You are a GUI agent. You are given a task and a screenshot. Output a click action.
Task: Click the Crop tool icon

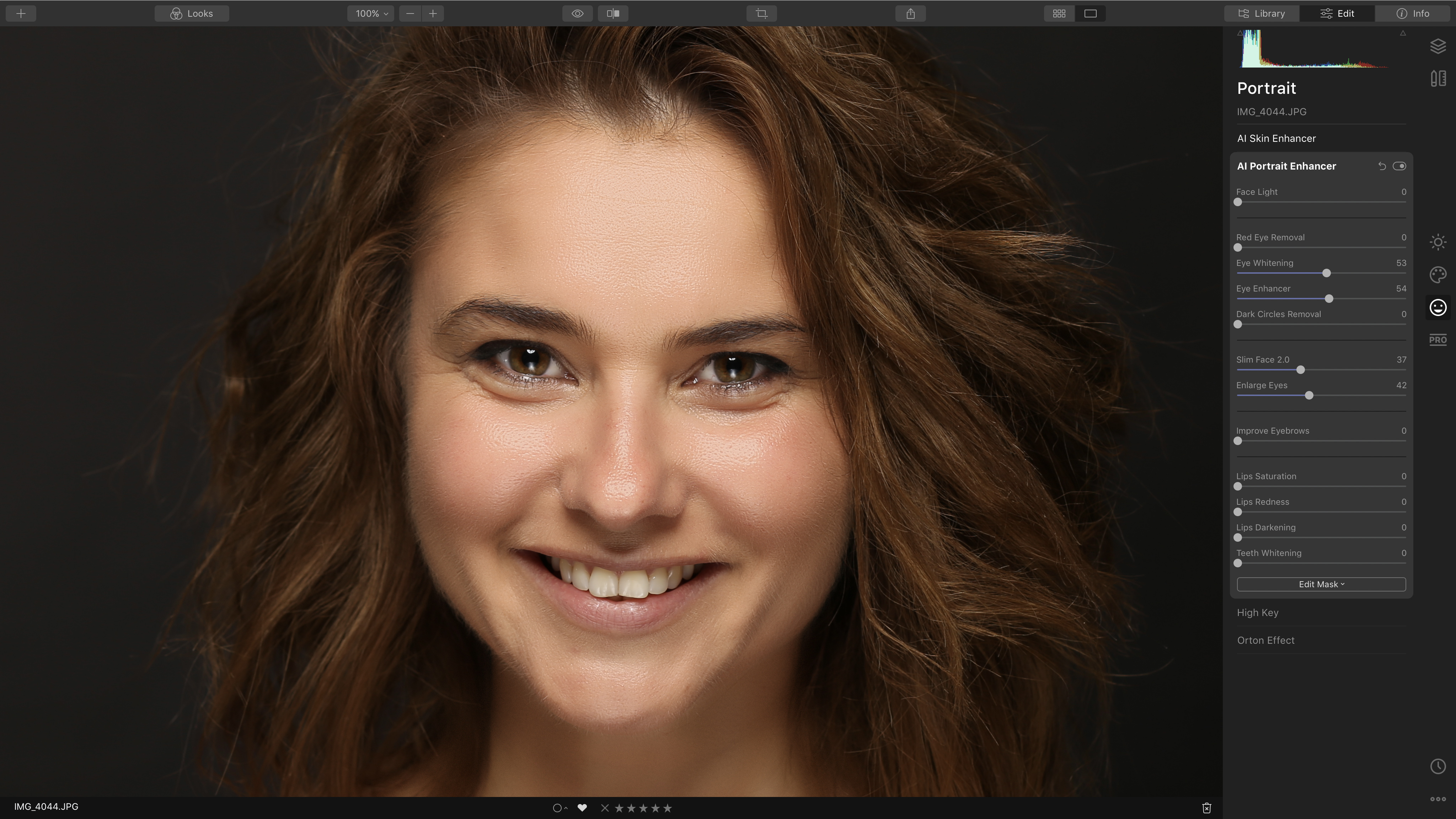(x=761, y=14)
